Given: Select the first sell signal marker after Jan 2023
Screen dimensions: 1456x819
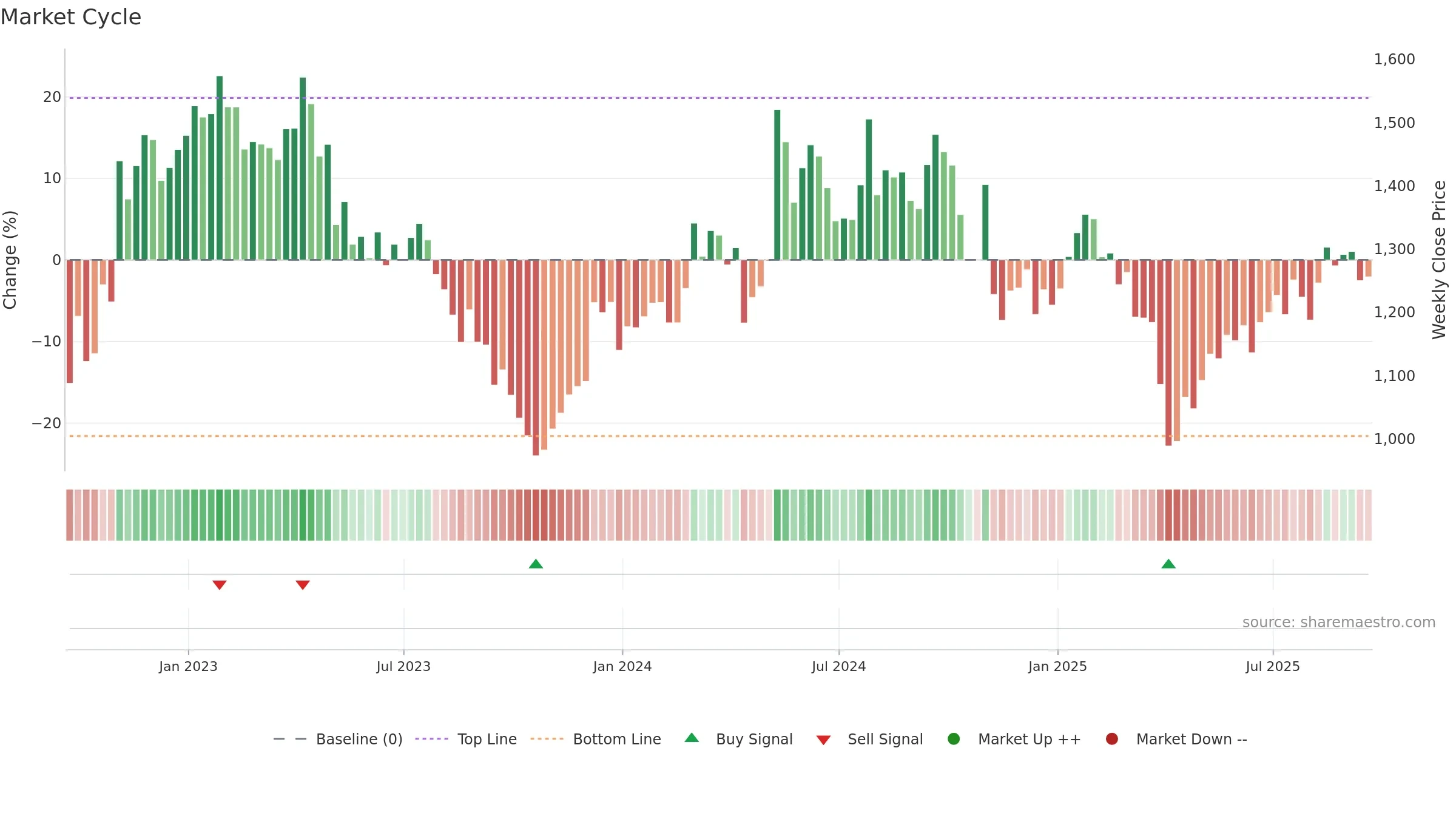Looking at the screenshot, I should 220,585.
